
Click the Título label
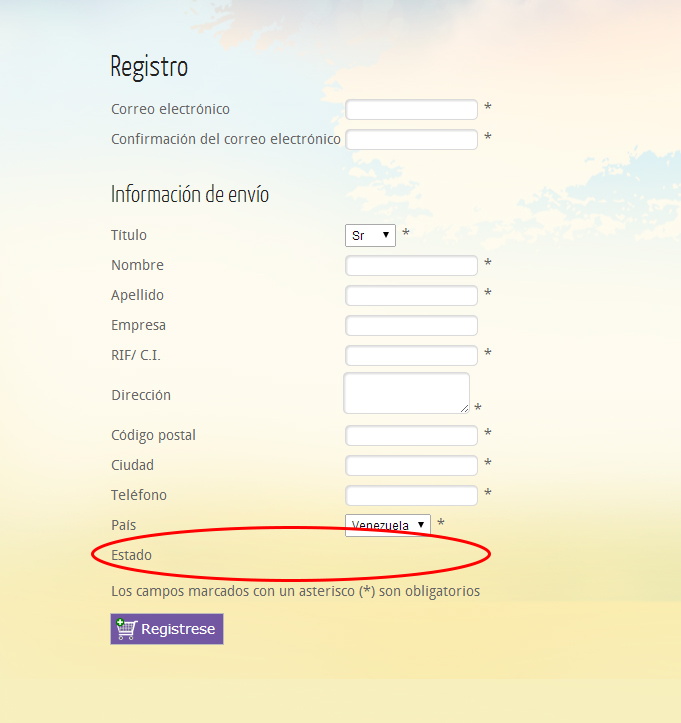(x=129, y=235)
